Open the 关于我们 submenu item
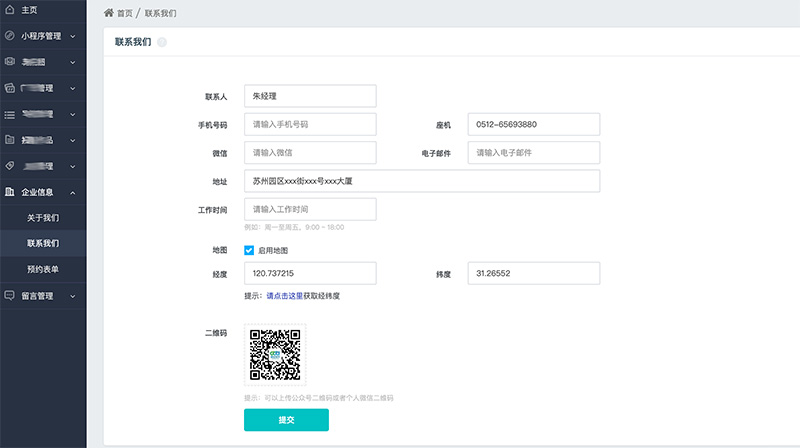 click(43, 218)
